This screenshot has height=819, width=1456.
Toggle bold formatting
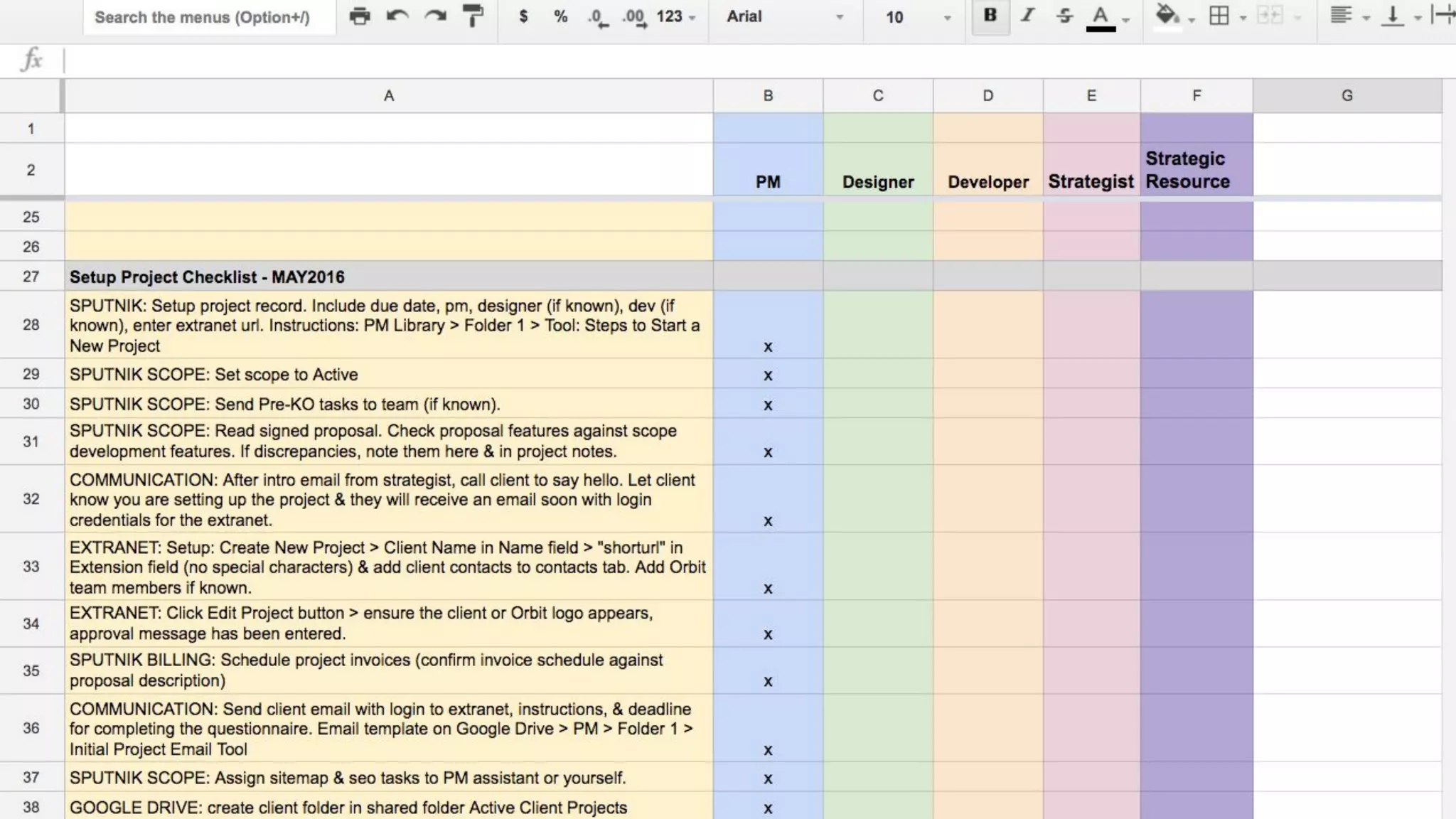click(x=990, y=16)
